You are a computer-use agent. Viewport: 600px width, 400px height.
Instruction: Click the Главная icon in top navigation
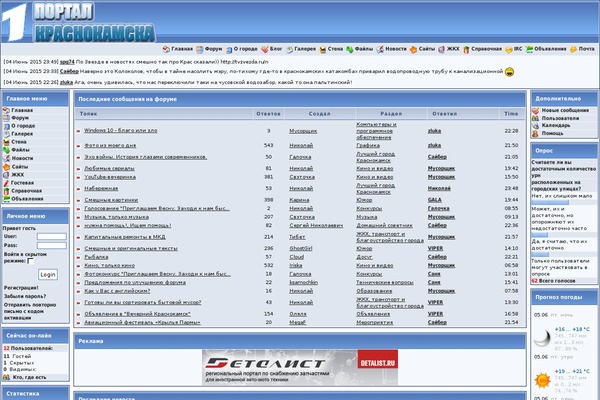coord(166,49)
